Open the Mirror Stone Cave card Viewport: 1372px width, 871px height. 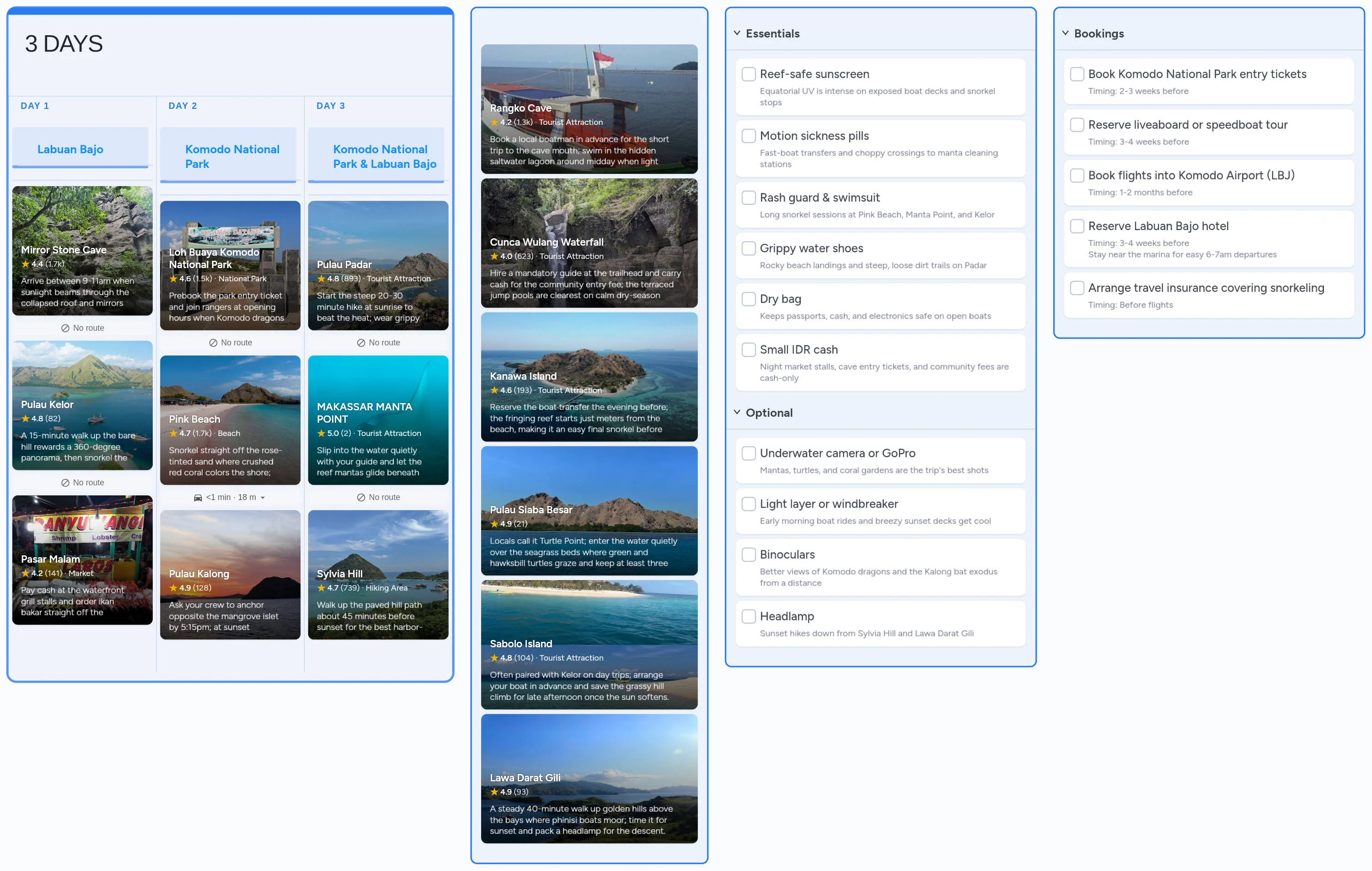[x=83, y=251]
